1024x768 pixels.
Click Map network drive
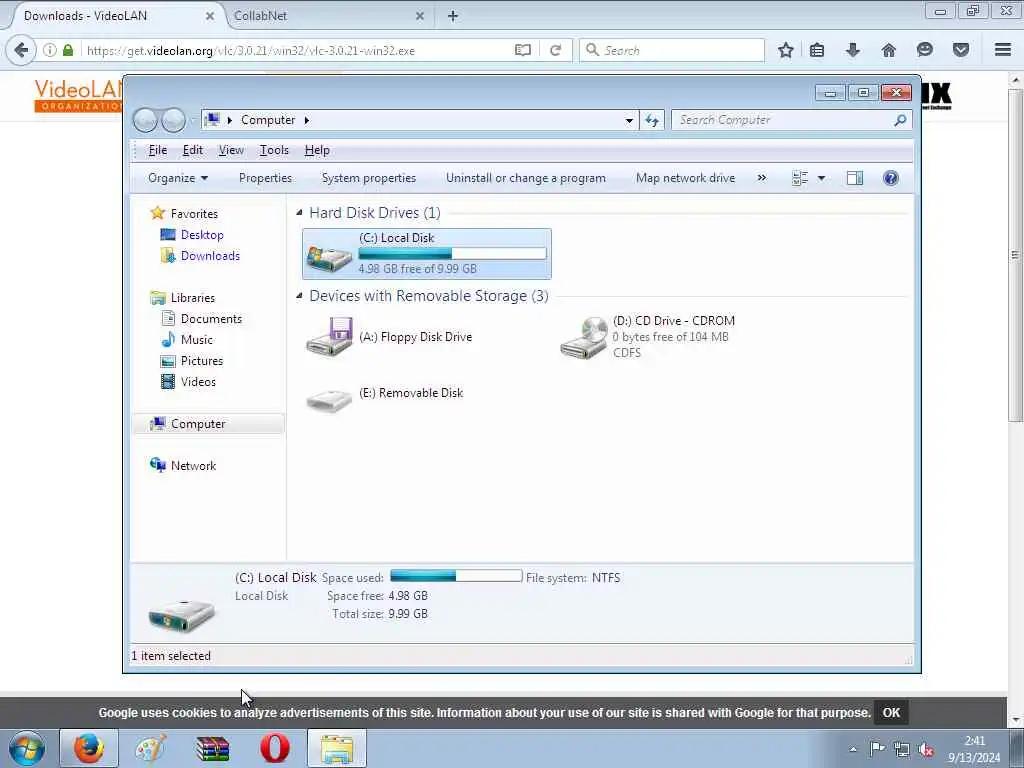685,178
